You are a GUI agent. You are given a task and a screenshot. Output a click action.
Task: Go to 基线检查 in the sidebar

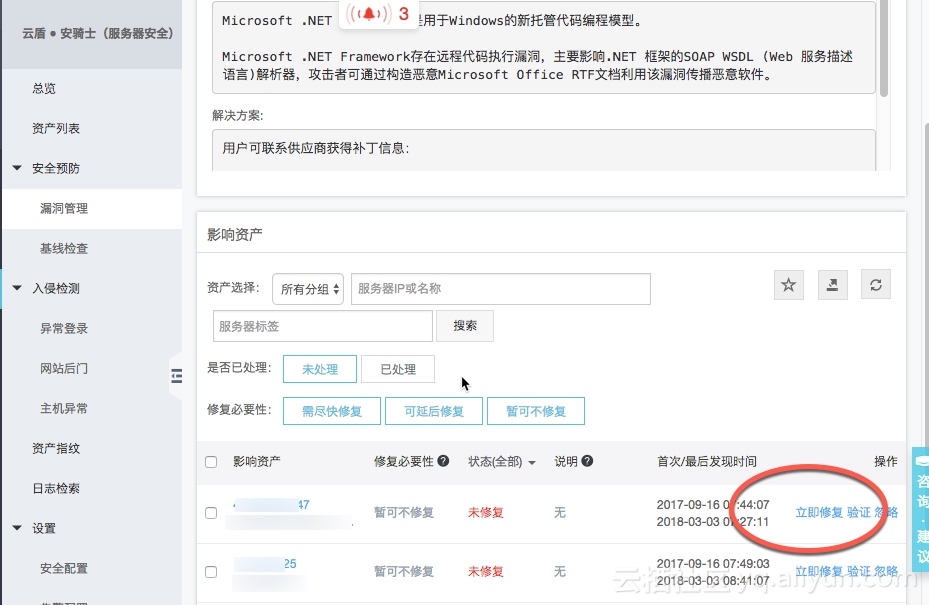tap(64, 248)
